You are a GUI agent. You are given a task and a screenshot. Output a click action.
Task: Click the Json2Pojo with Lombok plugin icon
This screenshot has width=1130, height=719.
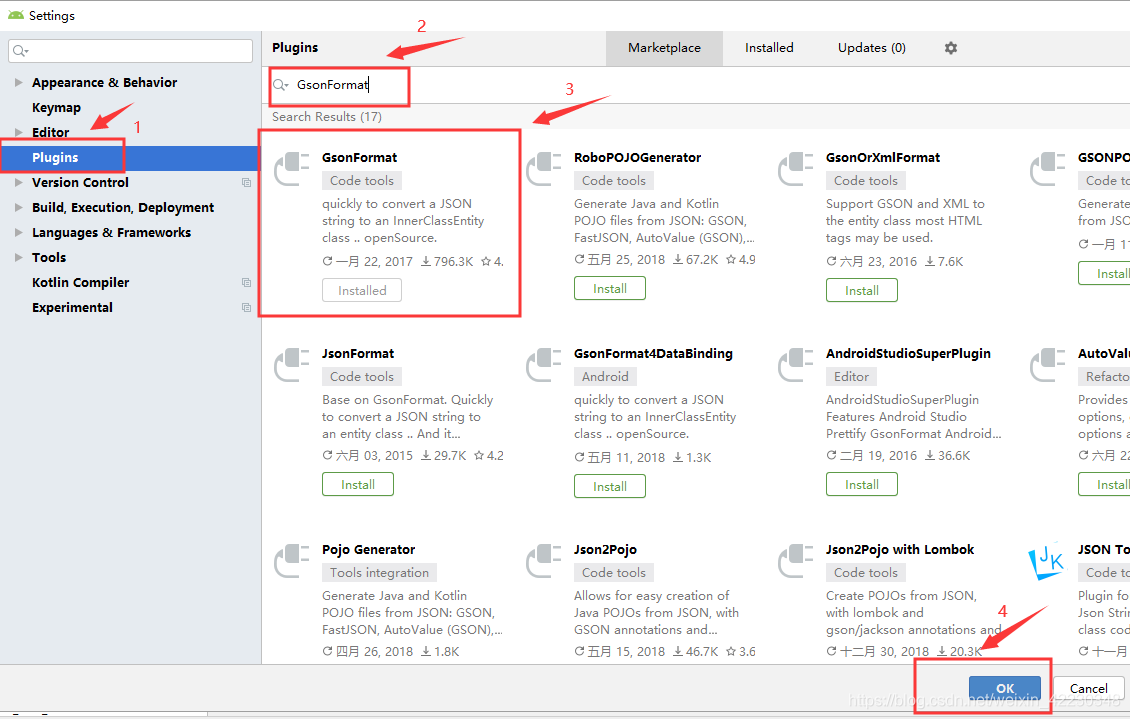(x=796, y=561)
